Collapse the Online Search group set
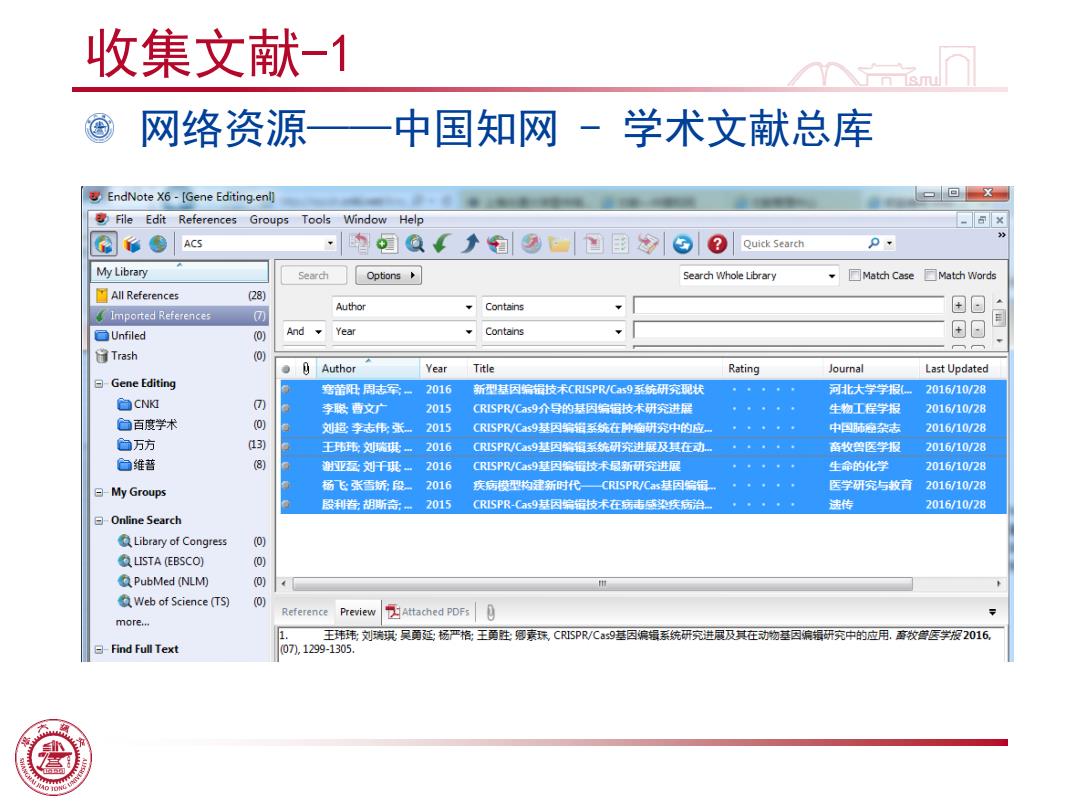Image resolution: width=1080 pixels, height=810 pixels. [x=99, y=521]
